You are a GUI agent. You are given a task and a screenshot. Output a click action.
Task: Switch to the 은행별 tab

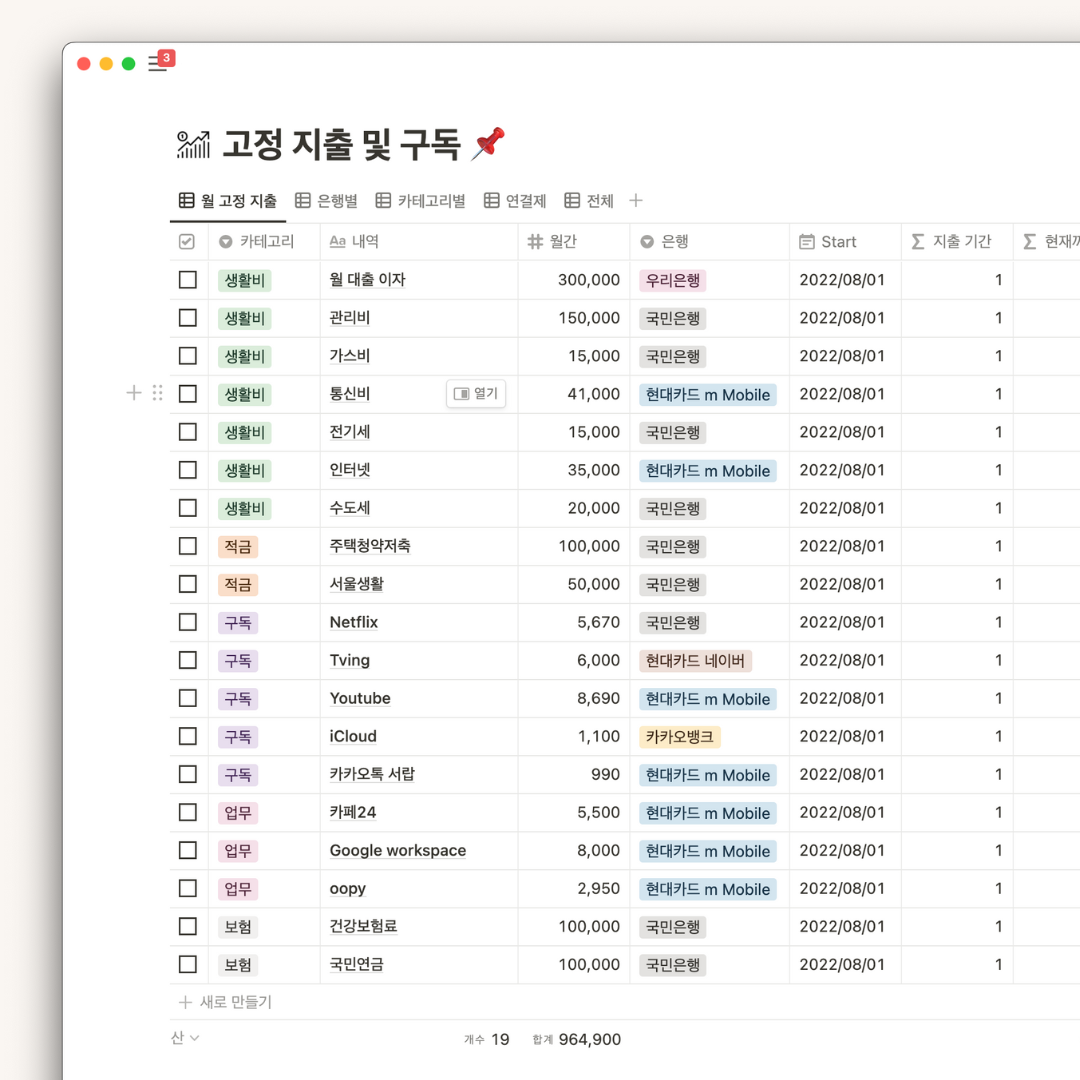coord(326,201)
